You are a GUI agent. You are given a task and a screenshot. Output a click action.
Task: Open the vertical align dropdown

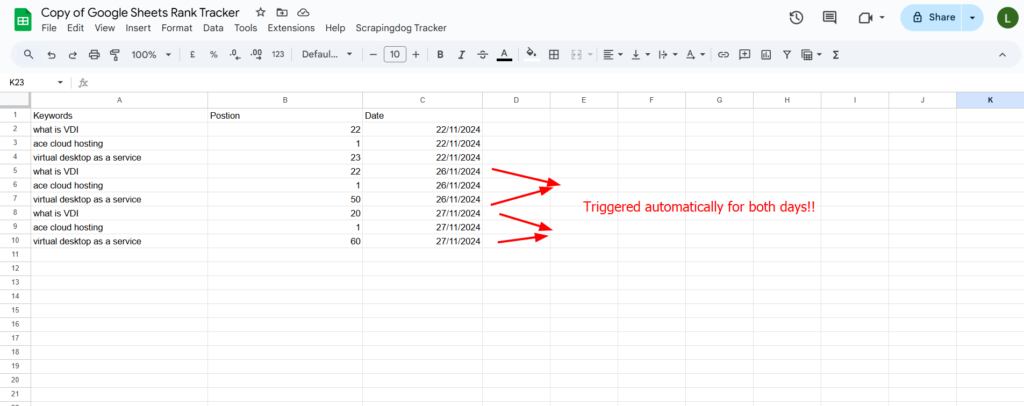click(640, 55)
